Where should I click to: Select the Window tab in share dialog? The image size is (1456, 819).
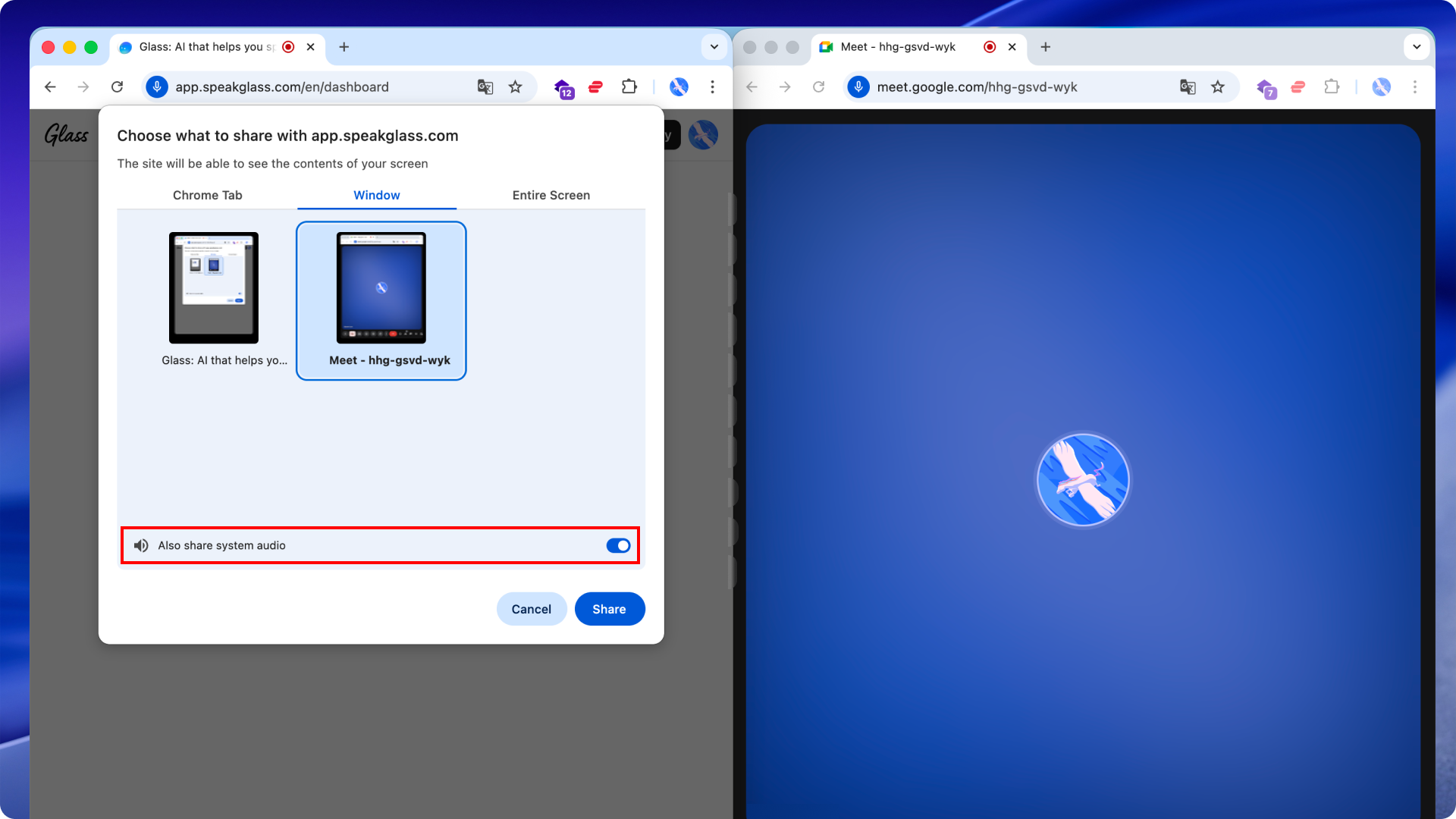tap(376, 195)
